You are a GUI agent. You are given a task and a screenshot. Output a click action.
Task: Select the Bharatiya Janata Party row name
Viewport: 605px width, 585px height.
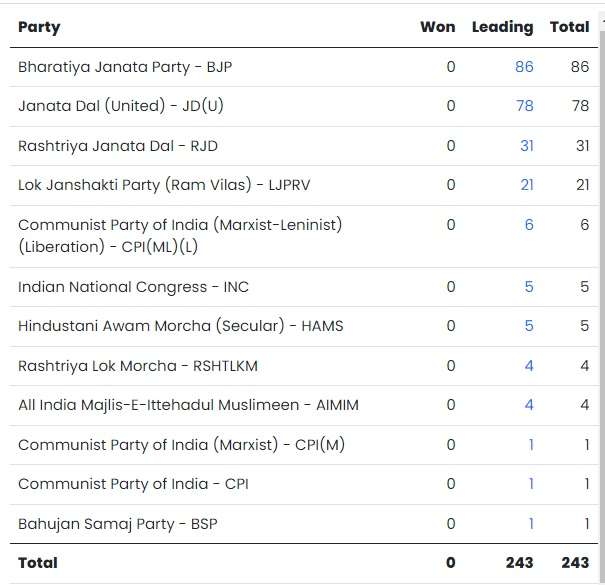(125, 67)
